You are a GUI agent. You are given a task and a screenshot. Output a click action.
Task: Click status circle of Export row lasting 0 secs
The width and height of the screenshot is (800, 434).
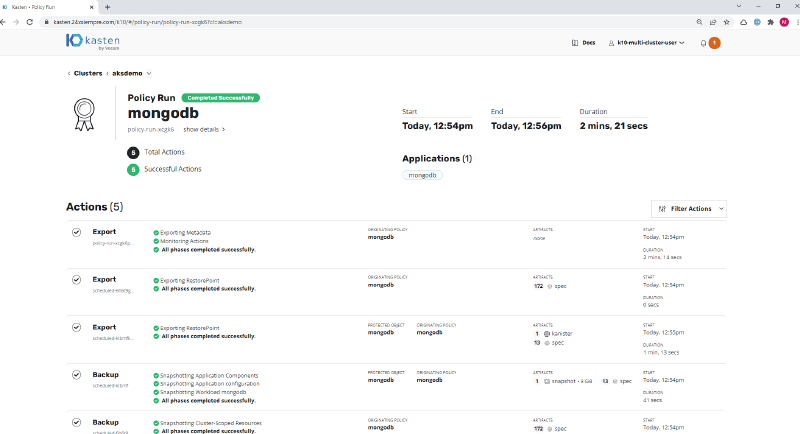(x=77, y=280)
